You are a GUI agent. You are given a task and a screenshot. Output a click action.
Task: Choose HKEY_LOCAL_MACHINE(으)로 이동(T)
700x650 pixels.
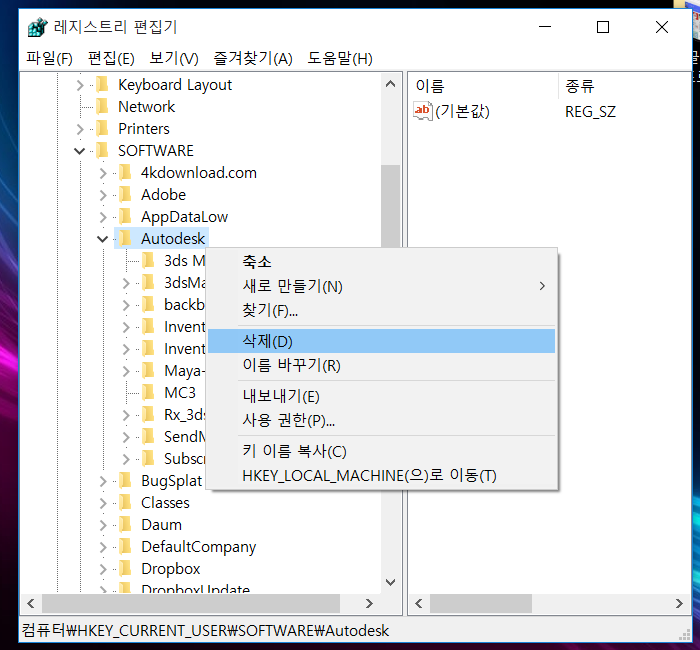point(382,475)
